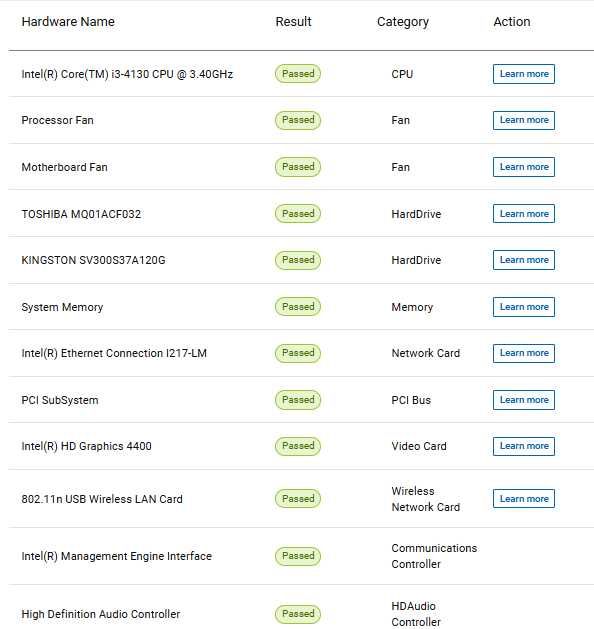The height and width of the screenshot is (629, 594).
Task: Select the TOSHIBA MQ01ACF032 hardware name
Action: (81, 214)
